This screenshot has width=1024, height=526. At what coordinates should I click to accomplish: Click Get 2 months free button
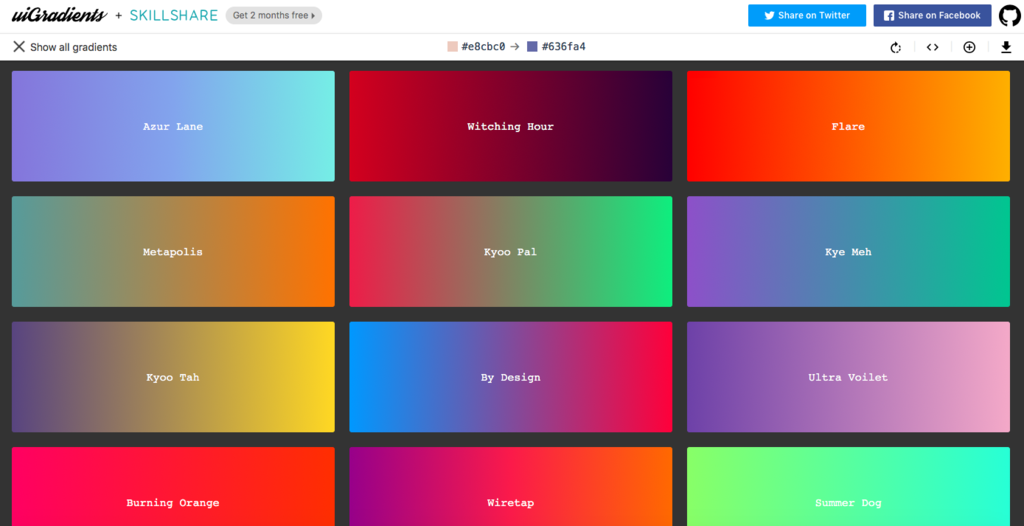[274, 16]
